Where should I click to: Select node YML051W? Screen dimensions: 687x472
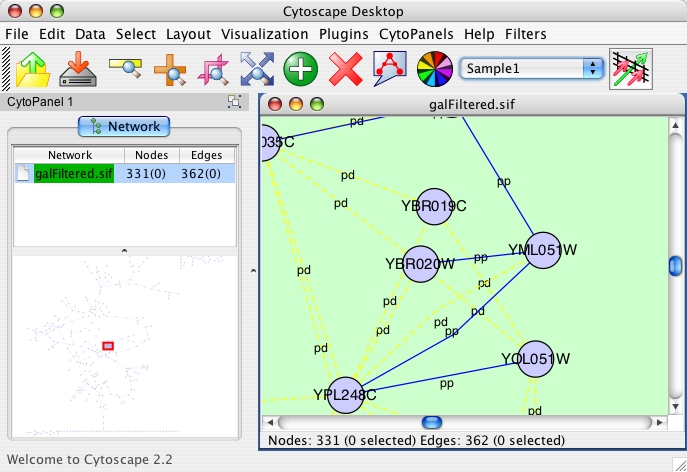tap(542, 250)
